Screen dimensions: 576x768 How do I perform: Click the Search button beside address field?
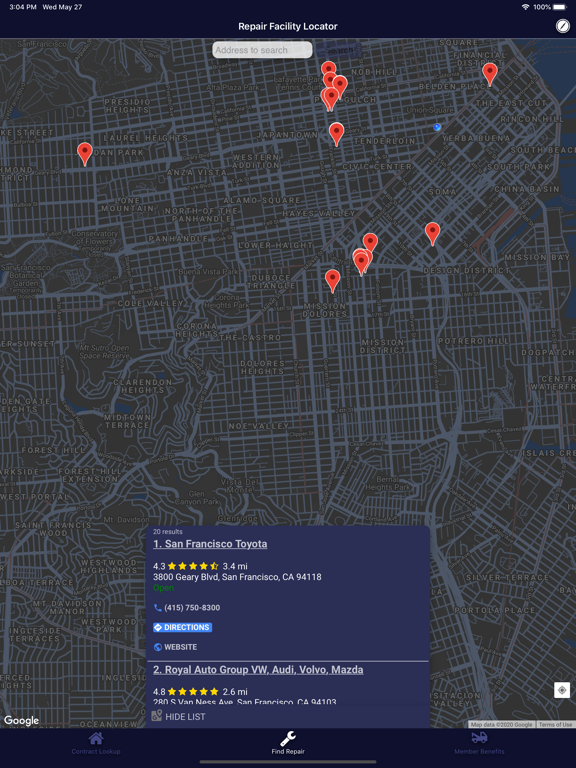pos(338,50)
